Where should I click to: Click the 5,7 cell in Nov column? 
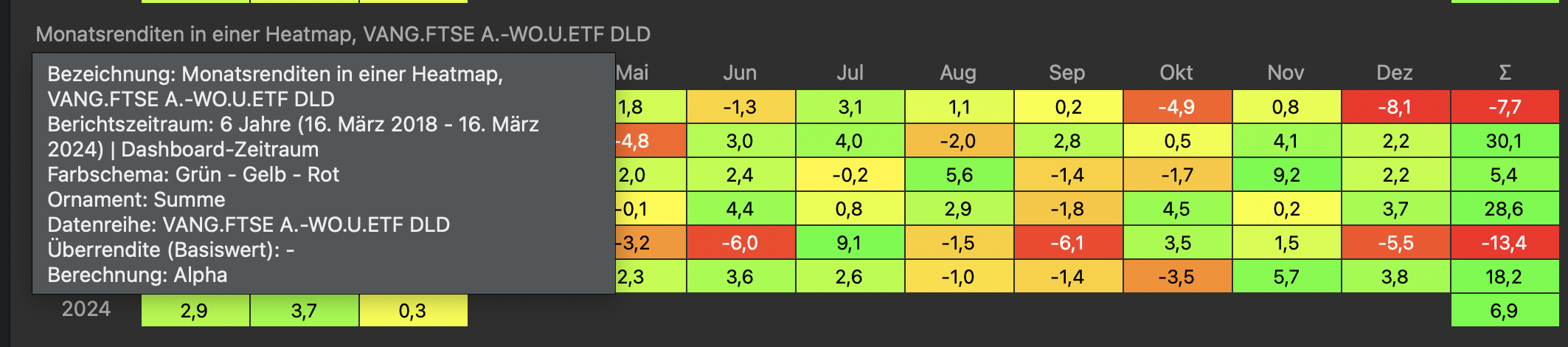tap(1286, 277)
